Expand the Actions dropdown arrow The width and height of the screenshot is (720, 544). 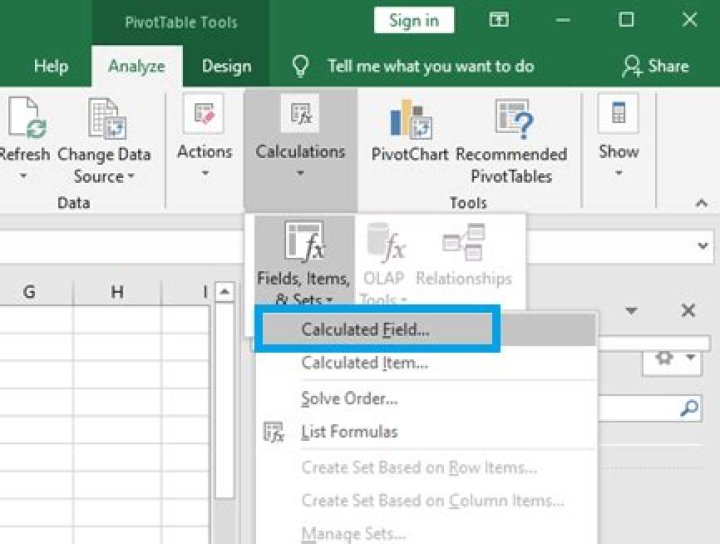(205, 173)
